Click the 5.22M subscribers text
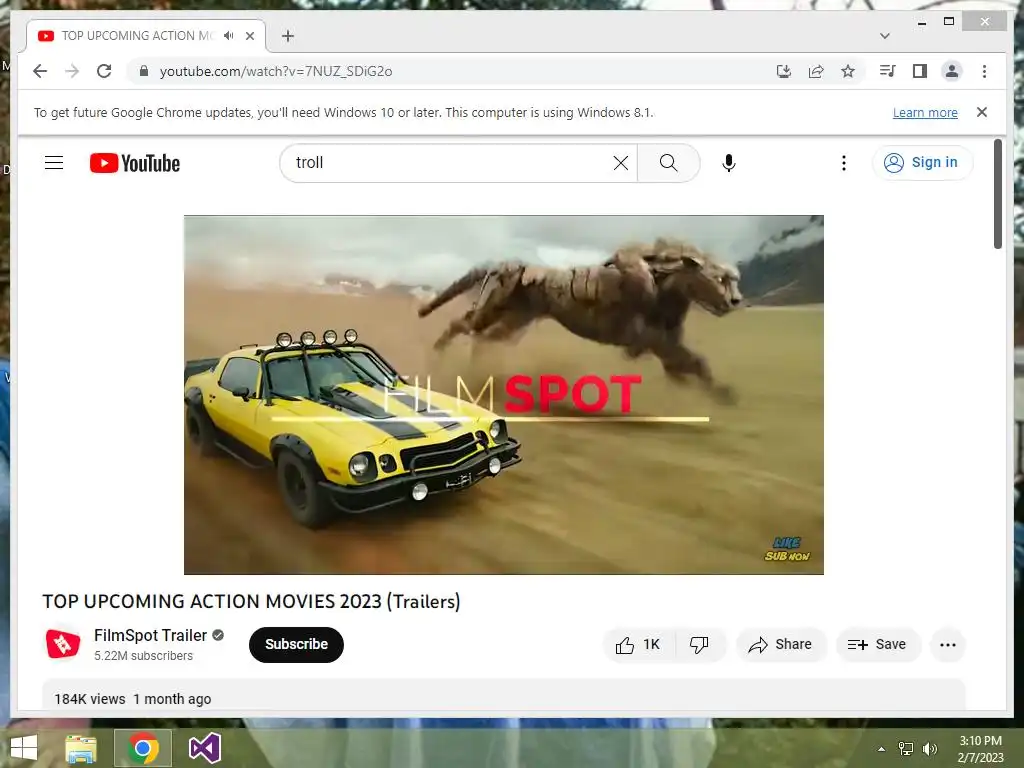The height and width of the screenshot is (768, 1024). tap(143, 656)
